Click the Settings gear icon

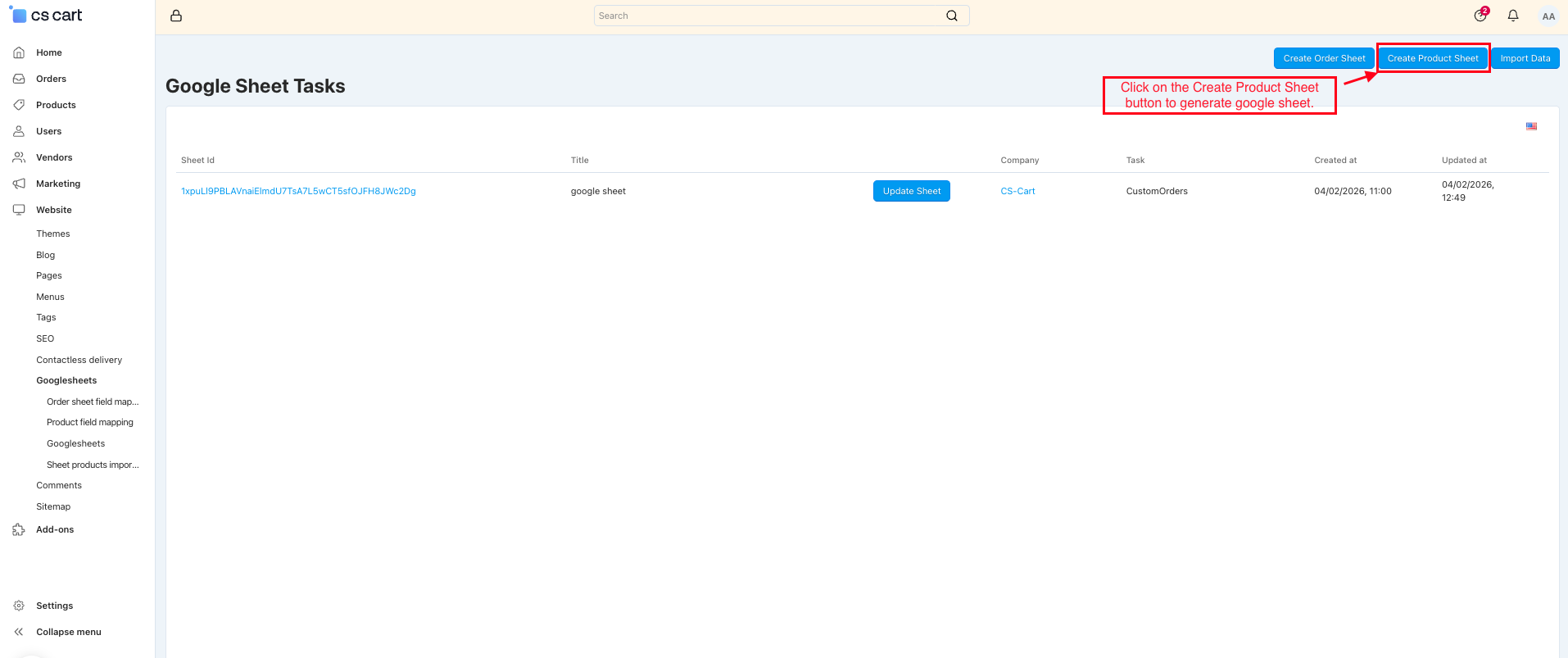point(19,606)
